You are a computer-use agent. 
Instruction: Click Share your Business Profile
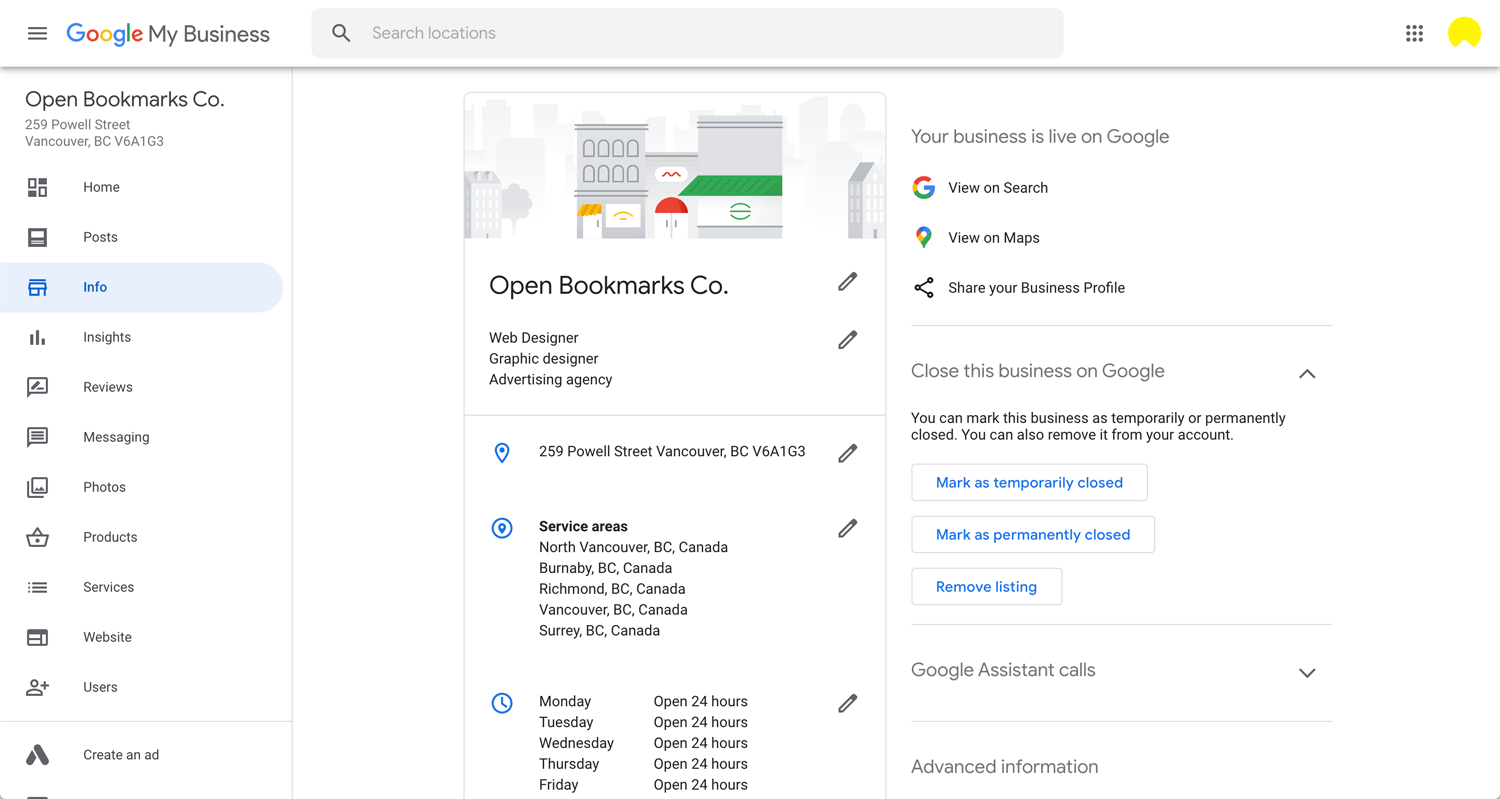1036,288
